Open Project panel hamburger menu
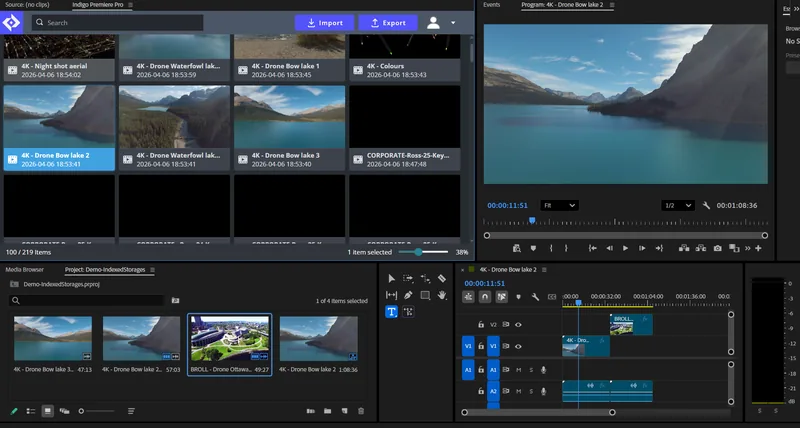The height and width of the screenshot is (428, 800). coord(152,269)
